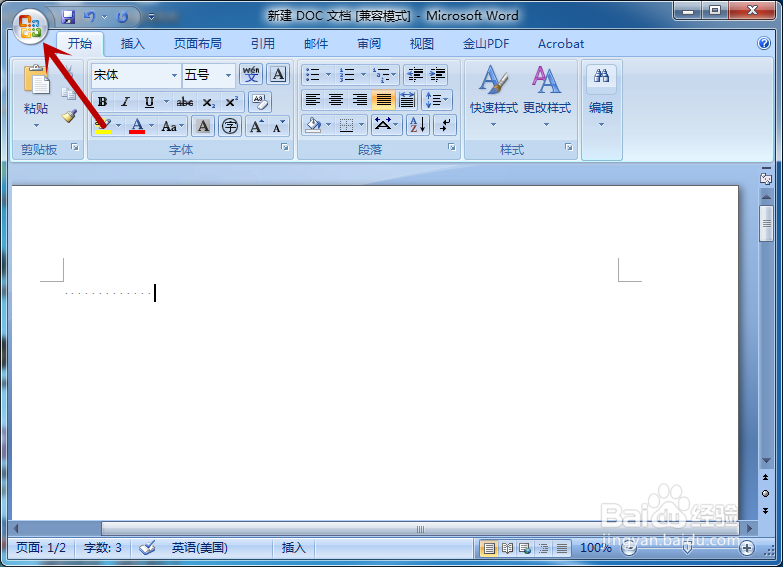
Task: Open line spacing dropdown
Action: (x=437, y=100)
